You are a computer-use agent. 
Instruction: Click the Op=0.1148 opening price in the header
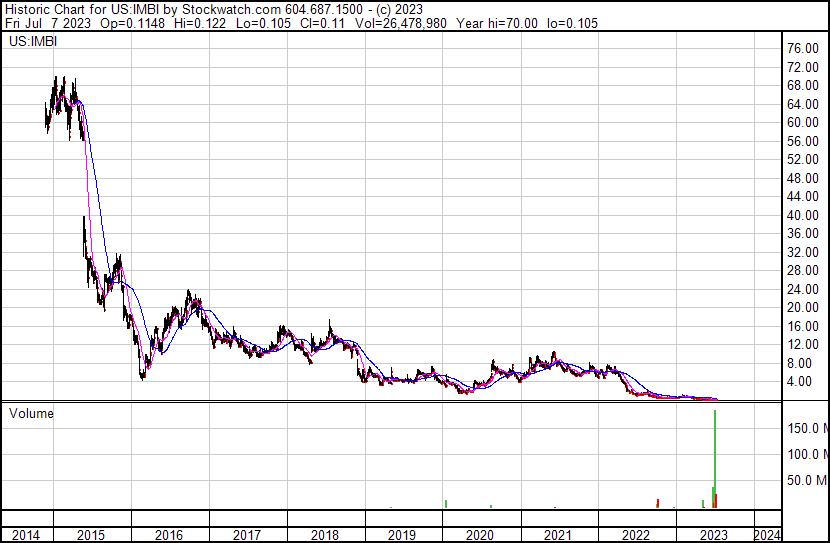pos(132,23)
